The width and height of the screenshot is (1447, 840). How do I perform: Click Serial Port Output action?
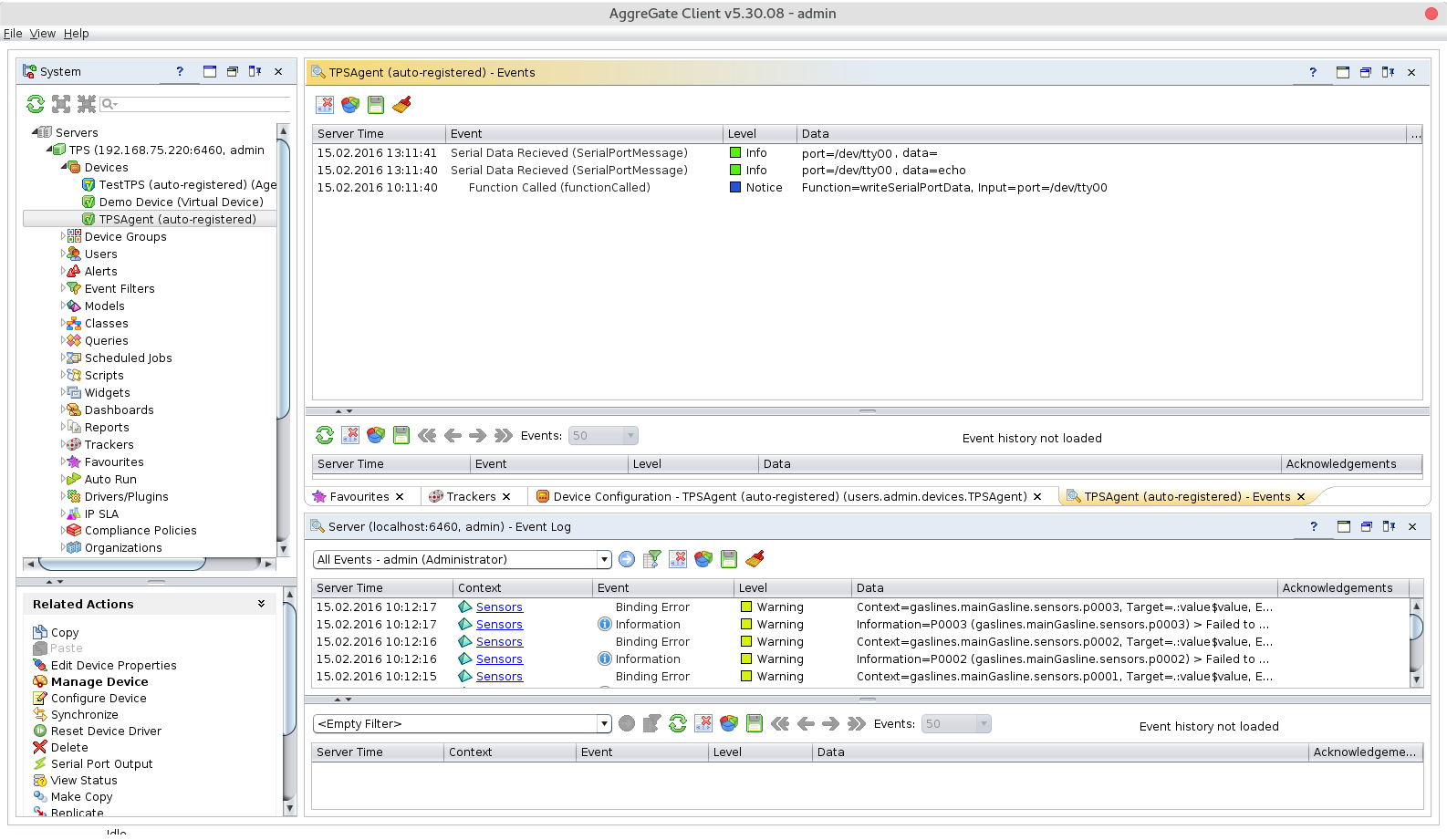[101, 763]
